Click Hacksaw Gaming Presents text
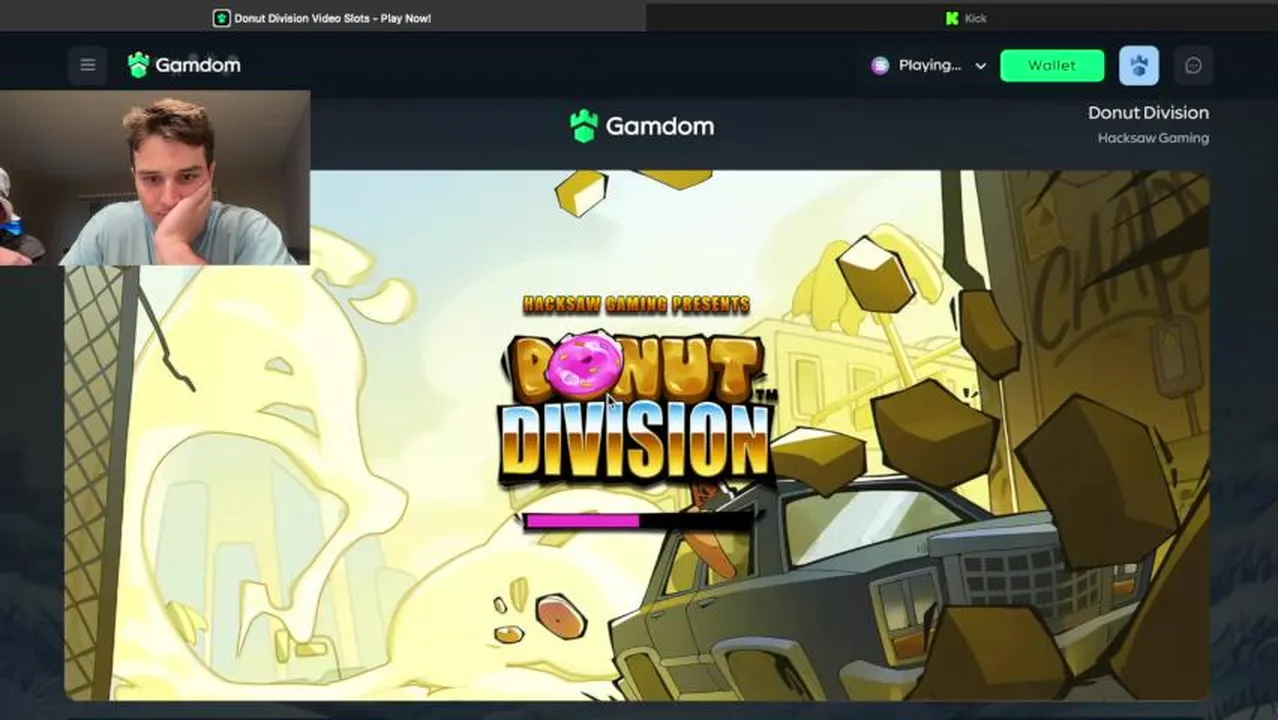Image resolution: width=1278 pixels, height=720 pixels. (636, 303)
